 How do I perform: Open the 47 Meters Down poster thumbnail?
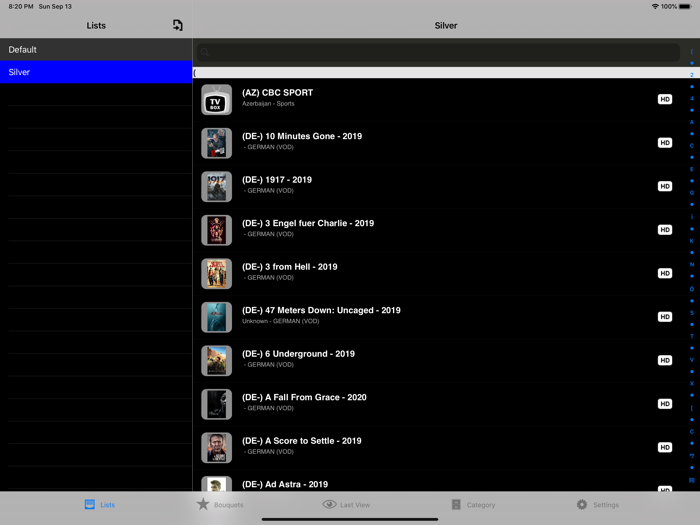coord(217,317)
